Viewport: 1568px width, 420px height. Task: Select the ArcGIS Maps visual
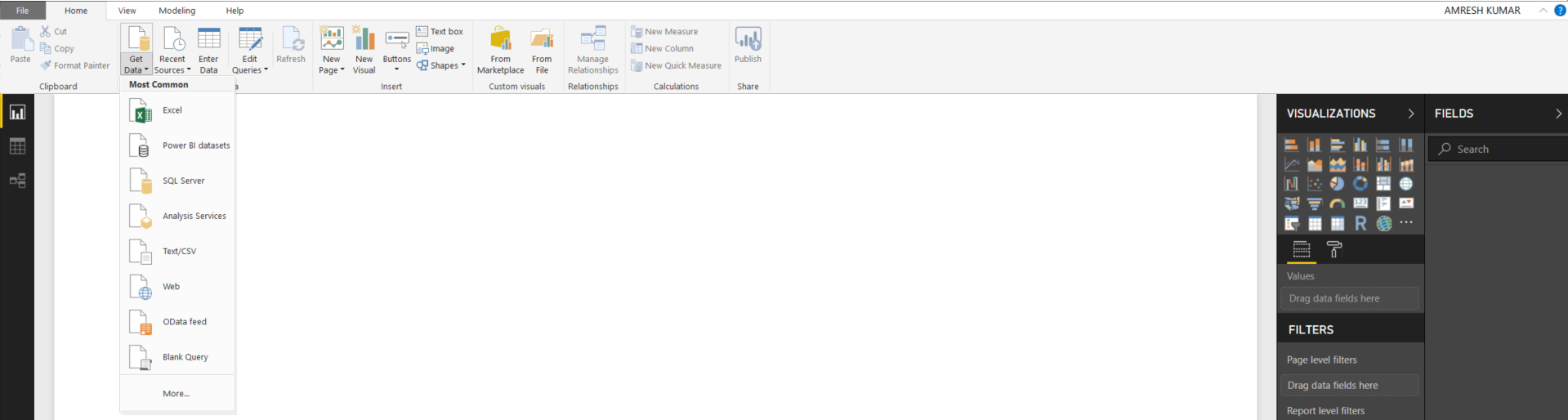coord(1383,223)
